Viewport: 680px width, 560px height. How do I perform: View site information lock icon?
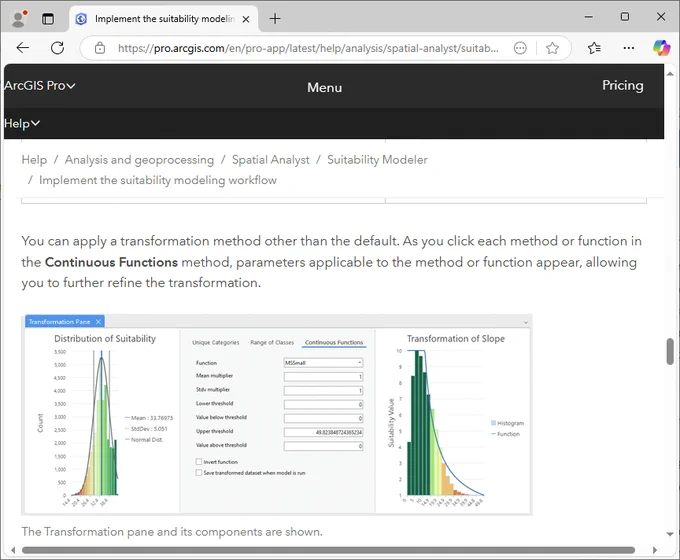(x=100, y=48)
